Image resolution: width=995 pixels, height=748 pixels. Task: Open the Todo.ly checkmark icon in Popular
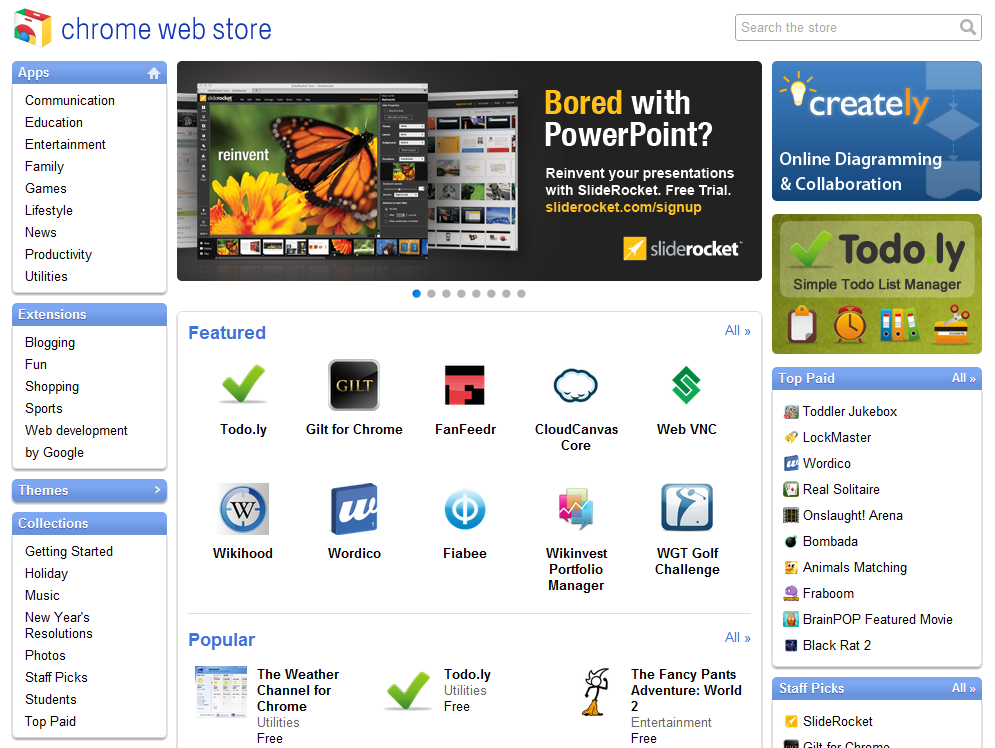pos(408,690)
